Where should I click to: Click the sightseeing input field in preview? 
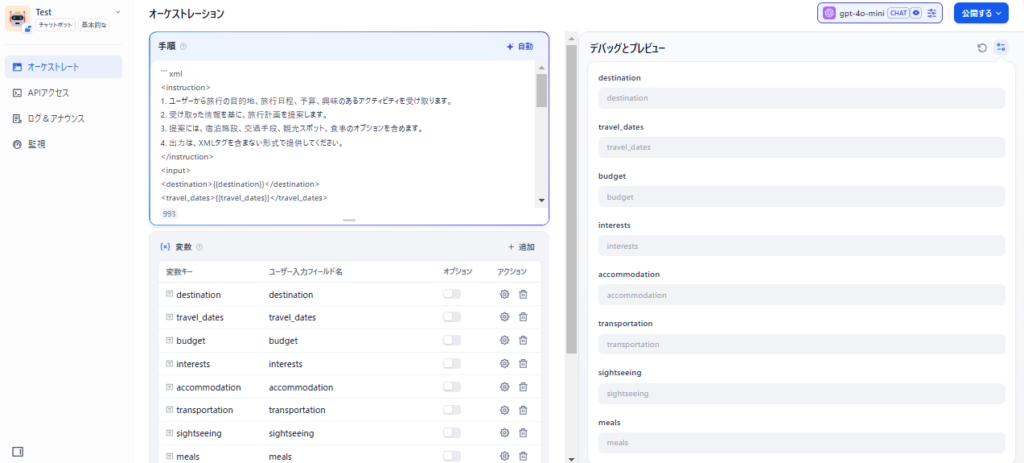point(801,394)
